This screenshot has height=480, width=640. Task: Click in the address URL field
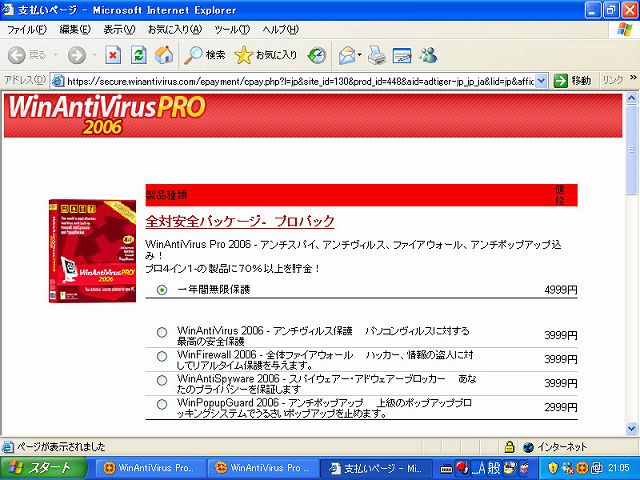click(x=300, y=81)
